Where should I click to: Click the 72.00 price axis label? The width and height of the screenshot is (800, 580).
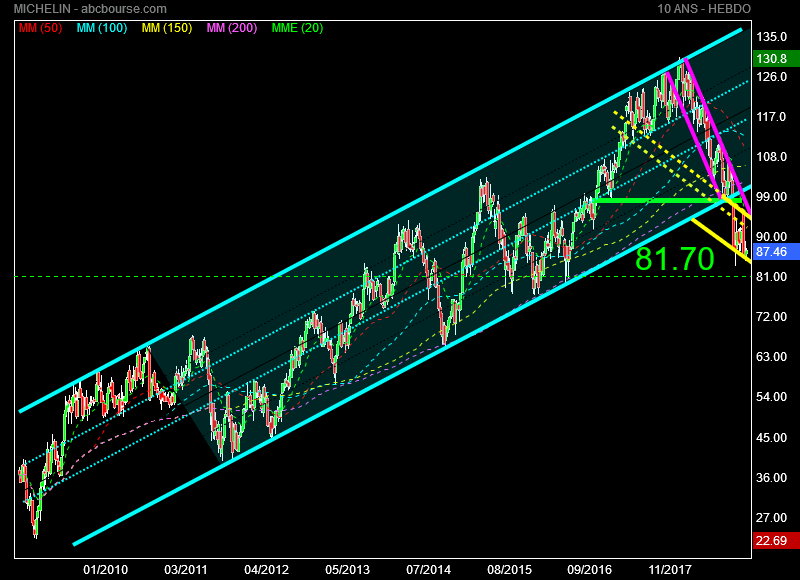[x=771, y=317]
